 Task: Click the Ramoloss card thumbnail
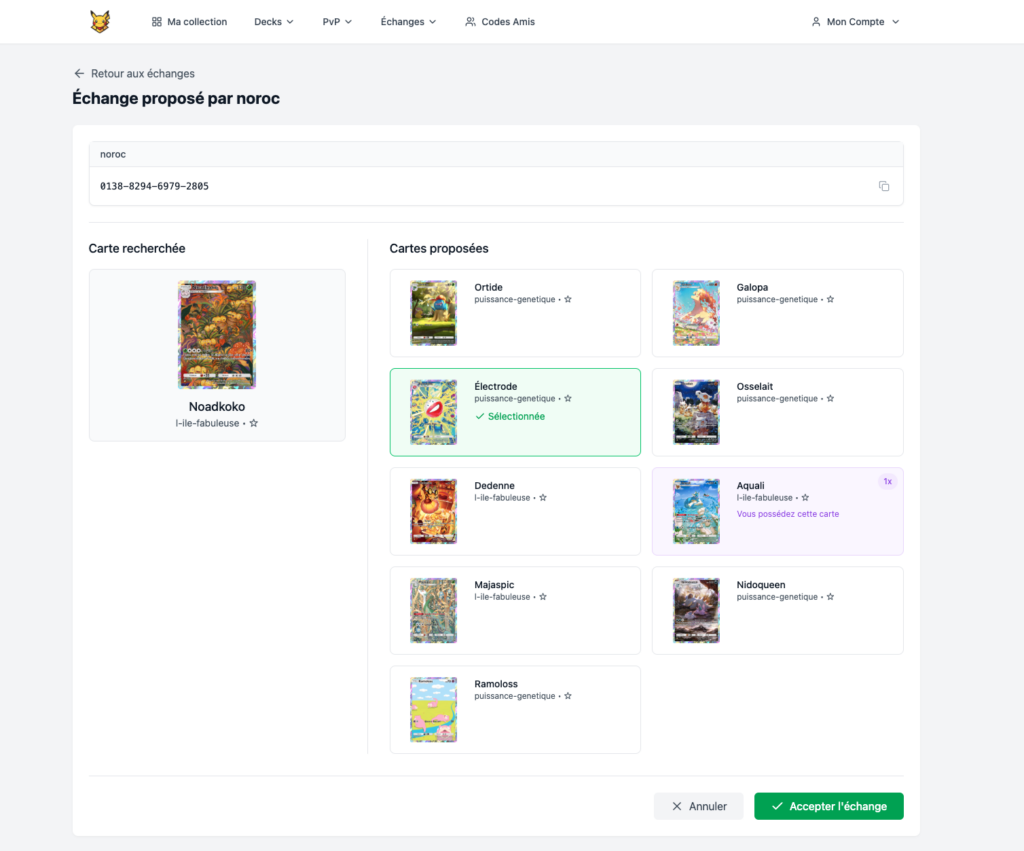[434, 710]
